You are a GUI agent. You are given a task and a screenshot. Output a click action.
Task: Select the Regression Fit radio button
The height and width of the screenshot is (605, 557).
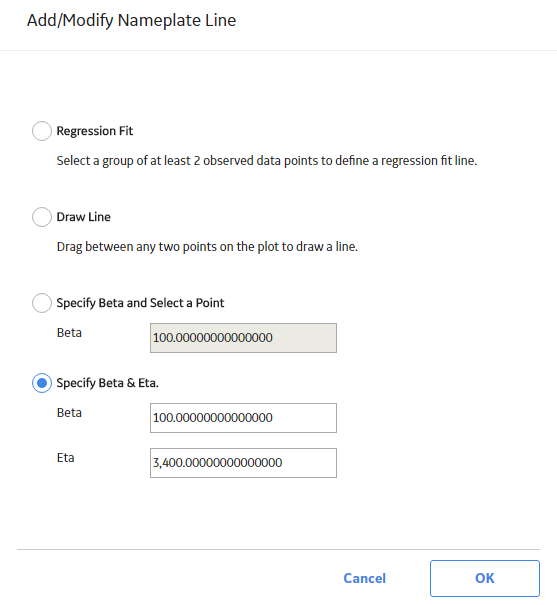pyautogui.click(x=42, y=131)
